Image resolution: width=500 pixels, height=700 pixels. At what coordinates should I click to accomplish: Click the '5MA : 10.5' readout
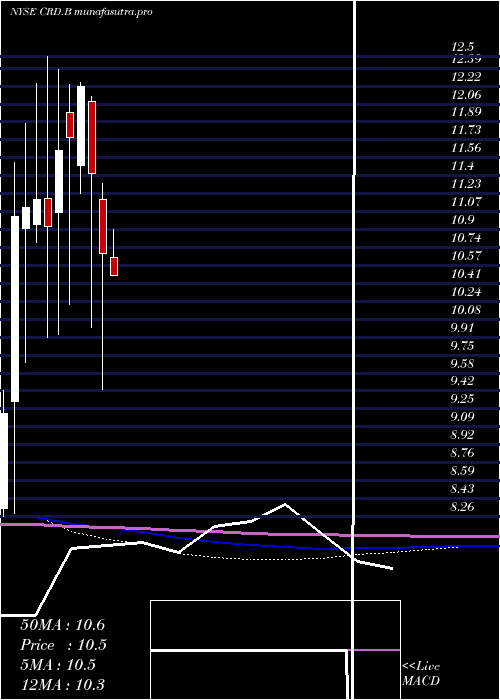click(58, 665)
